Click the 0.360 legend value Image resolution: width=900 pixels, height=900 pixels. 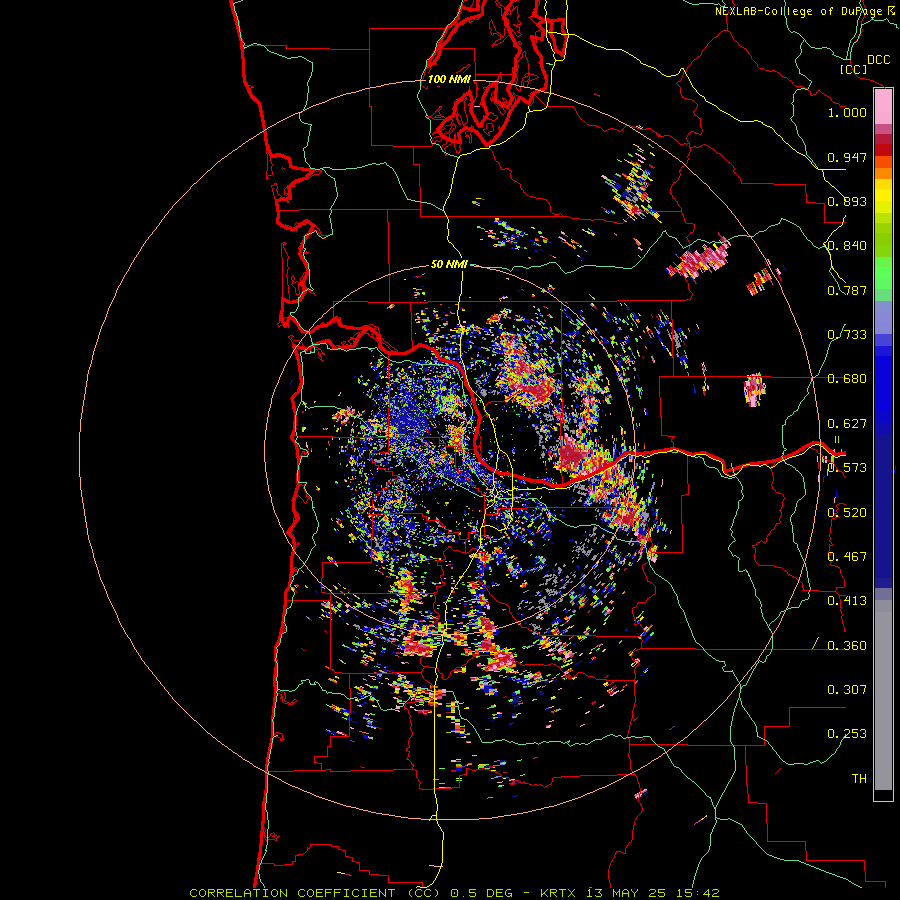847,646
